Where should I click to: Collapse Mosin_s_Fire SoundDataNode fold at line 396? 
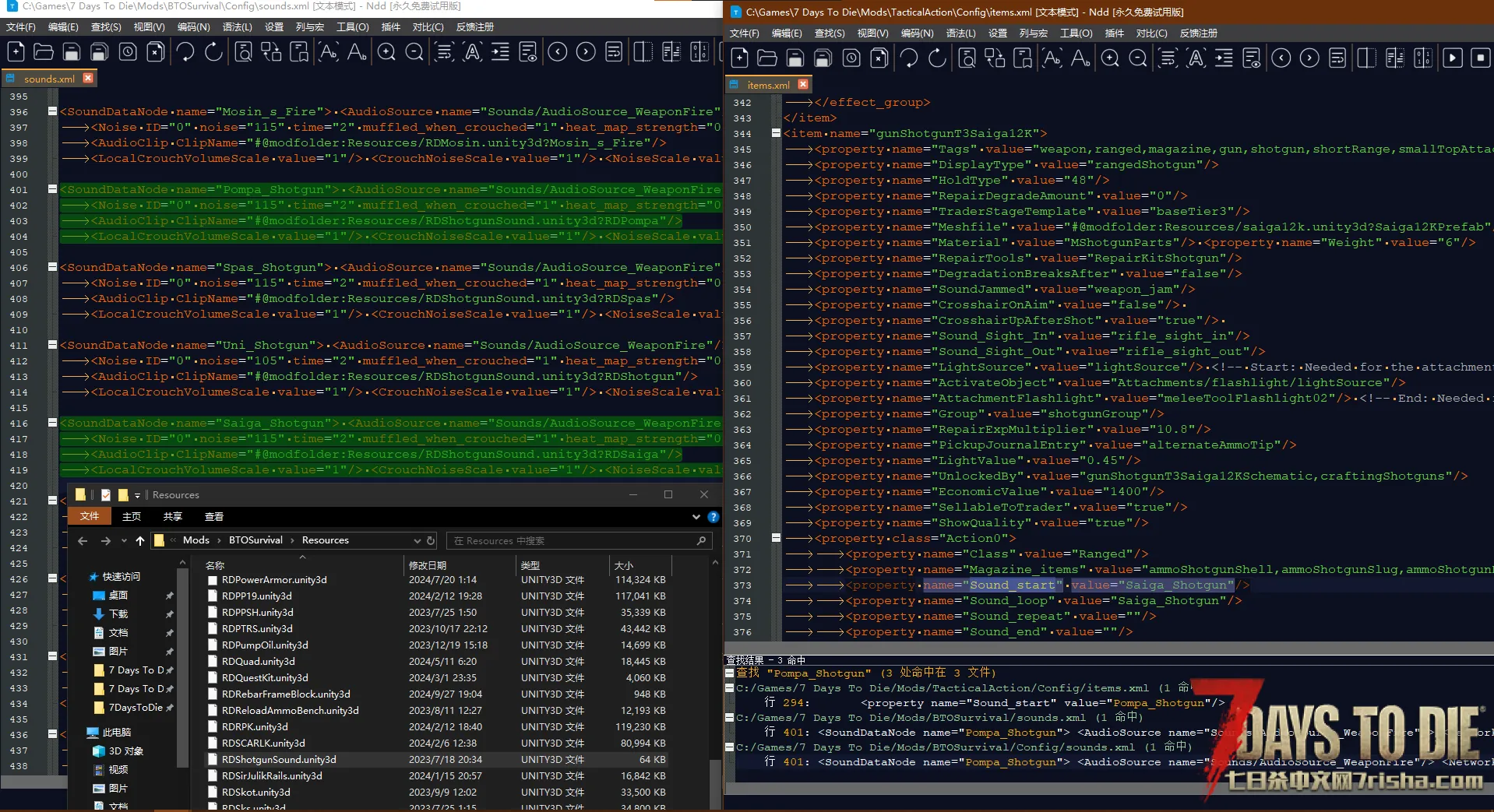coord(52,111)
